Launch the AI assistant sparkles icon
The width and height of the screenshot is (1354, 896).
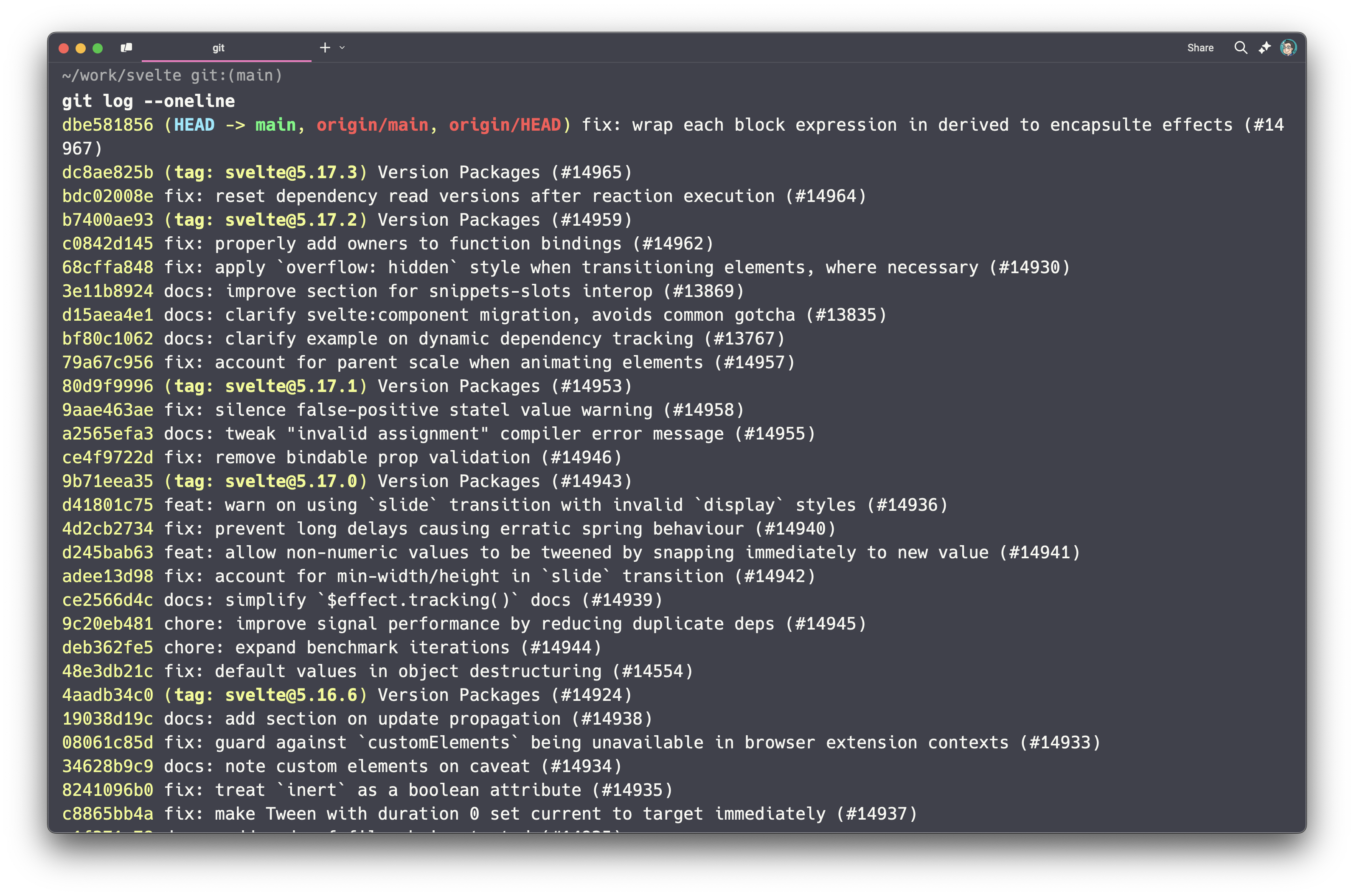(1264, 48)
